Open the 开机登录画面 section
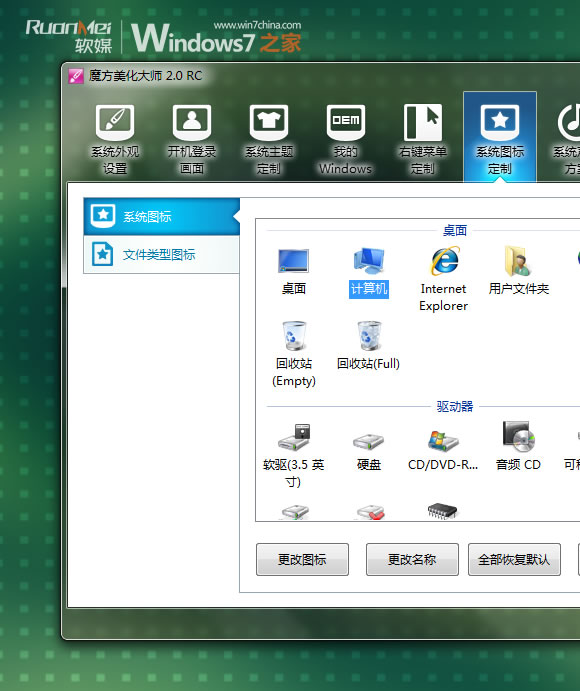The height and width of the screenshot is (691, 580). (192, 140)
